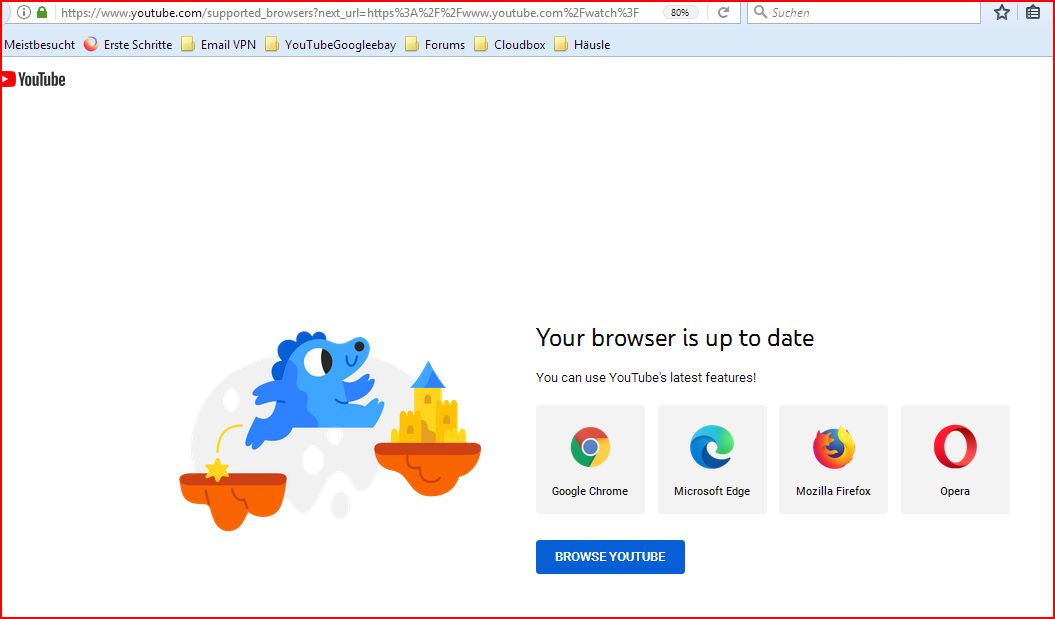Viewport: 1055px width, 619px height.
Task: Select the Google Chrome browser tile
Action: pos(590,460)
